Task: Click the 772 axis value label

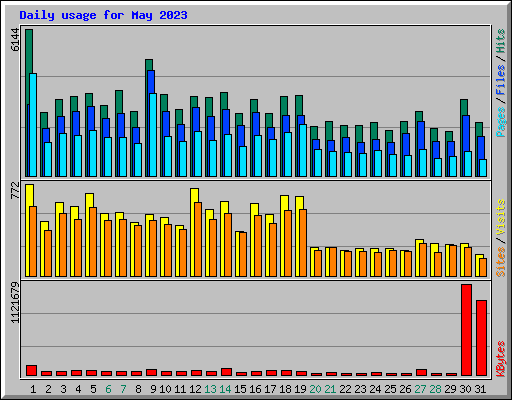Action: point(15,190)
